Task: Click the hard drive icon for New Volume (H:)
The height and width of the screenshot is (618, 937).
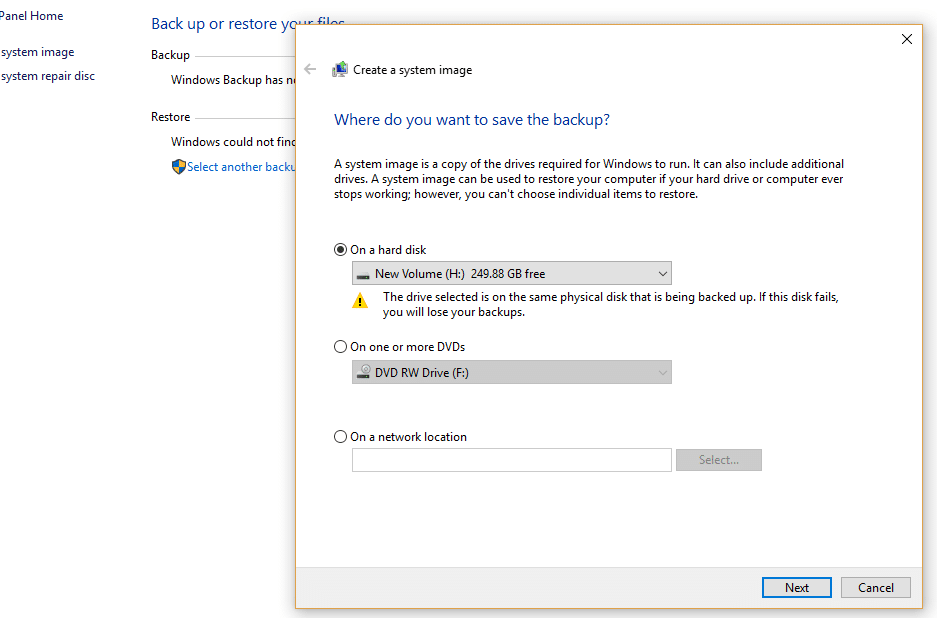Action: click(x=362, y=274)
